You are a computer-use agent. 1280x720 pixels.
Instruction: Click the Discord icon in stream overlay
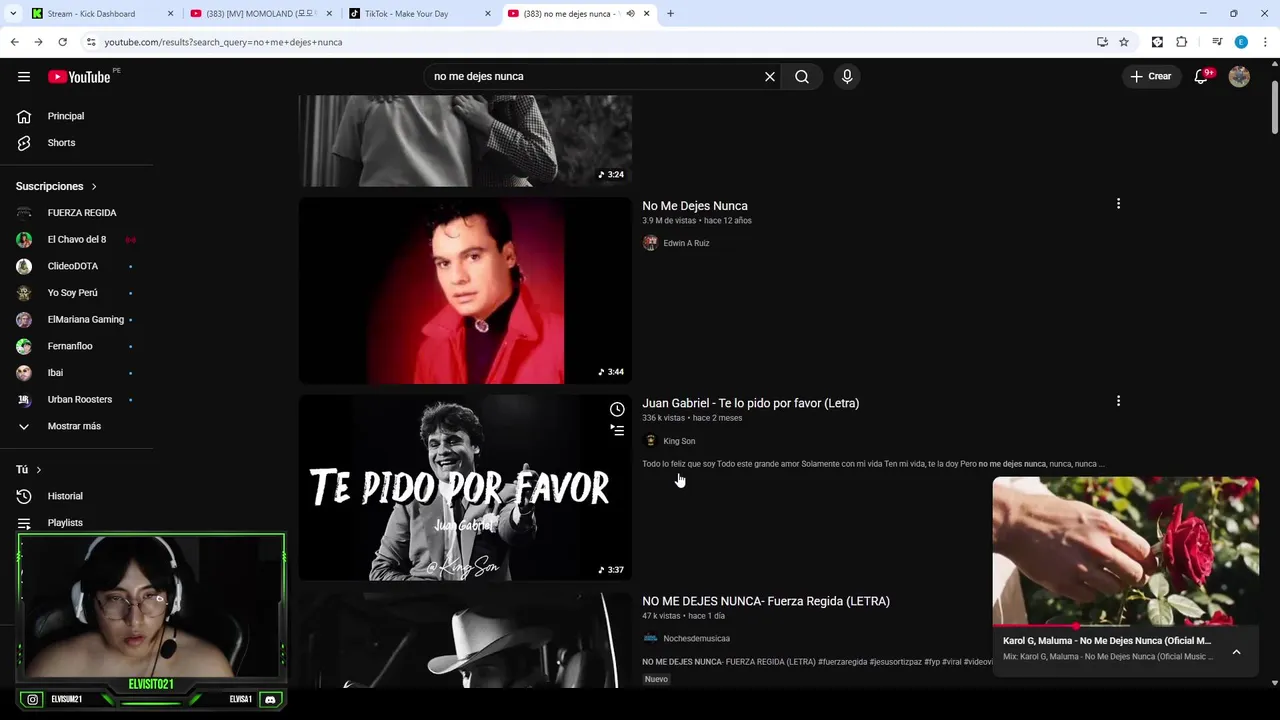[269, 700]
